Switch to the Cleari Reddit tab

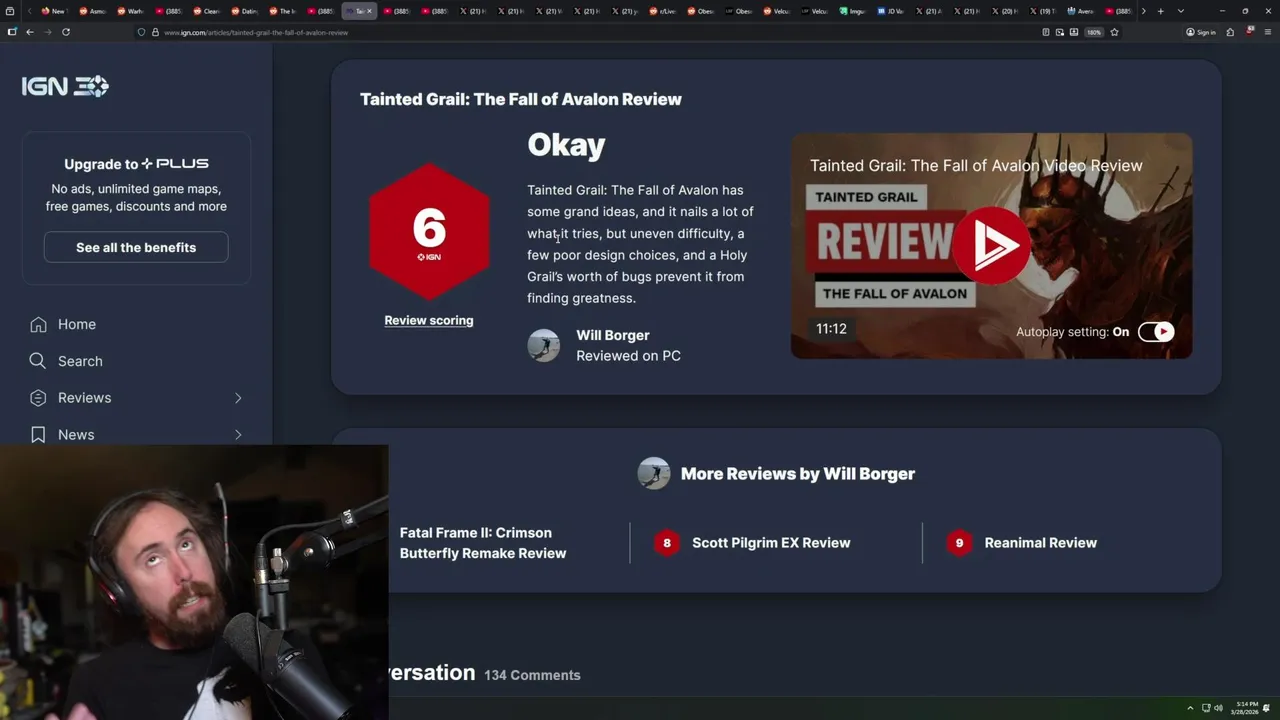coord(206,11)
